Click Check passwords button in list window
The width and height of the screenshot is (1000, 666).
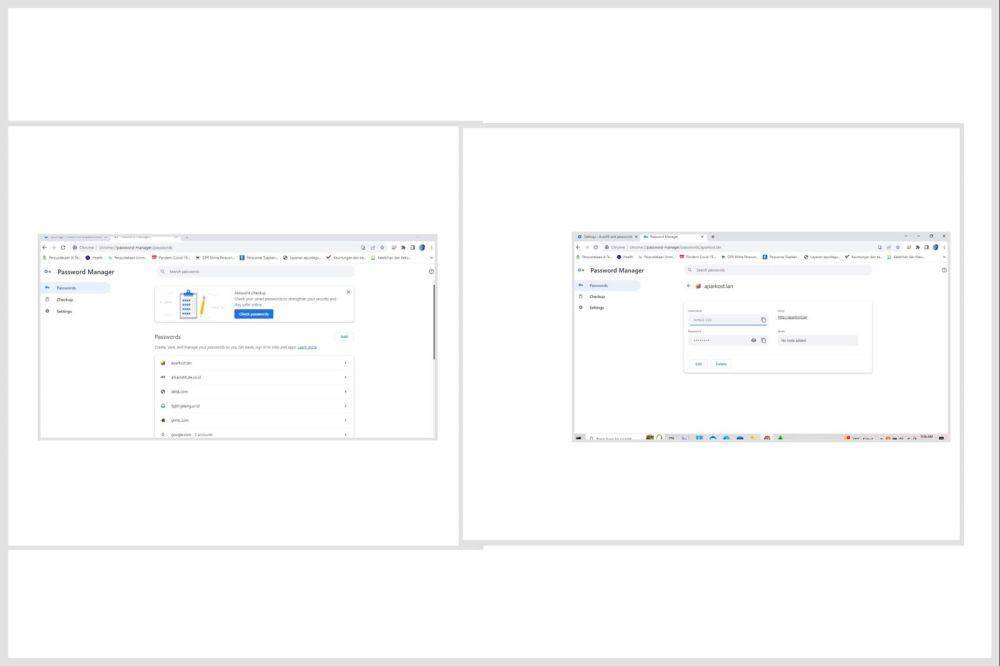click(253, 314)
